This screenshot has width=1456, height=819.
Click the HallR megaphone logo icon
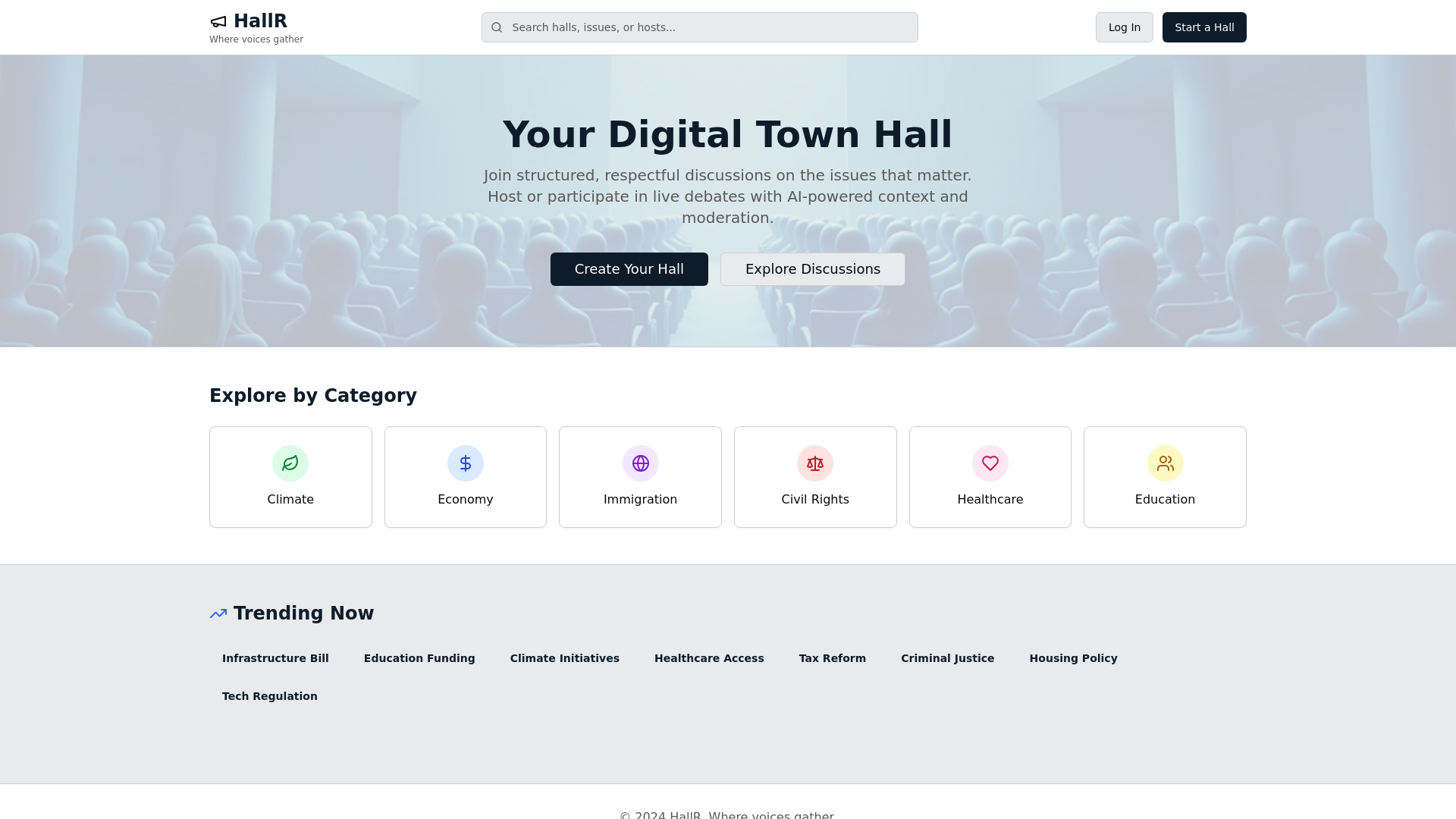click(218, 21)
